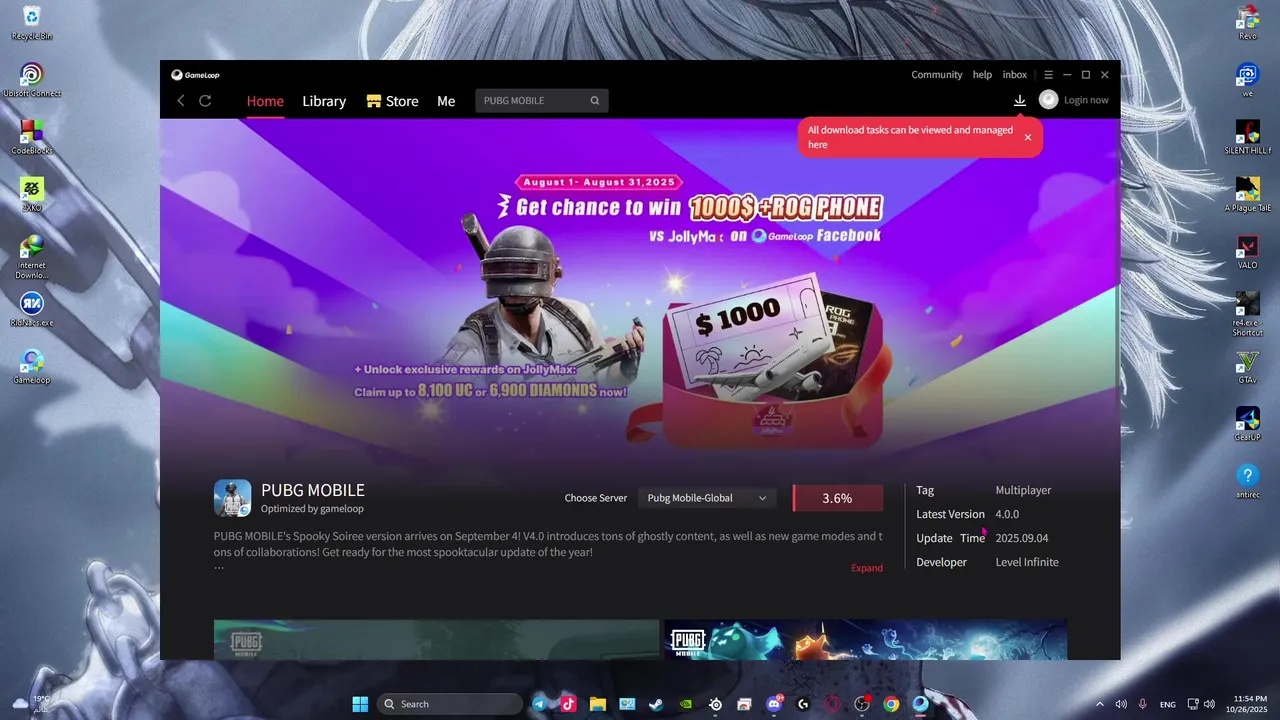Open the right PUBG Mobile spooky thumbnail
This screenshot has width=1280, height=720.
(x=865, y=640)
